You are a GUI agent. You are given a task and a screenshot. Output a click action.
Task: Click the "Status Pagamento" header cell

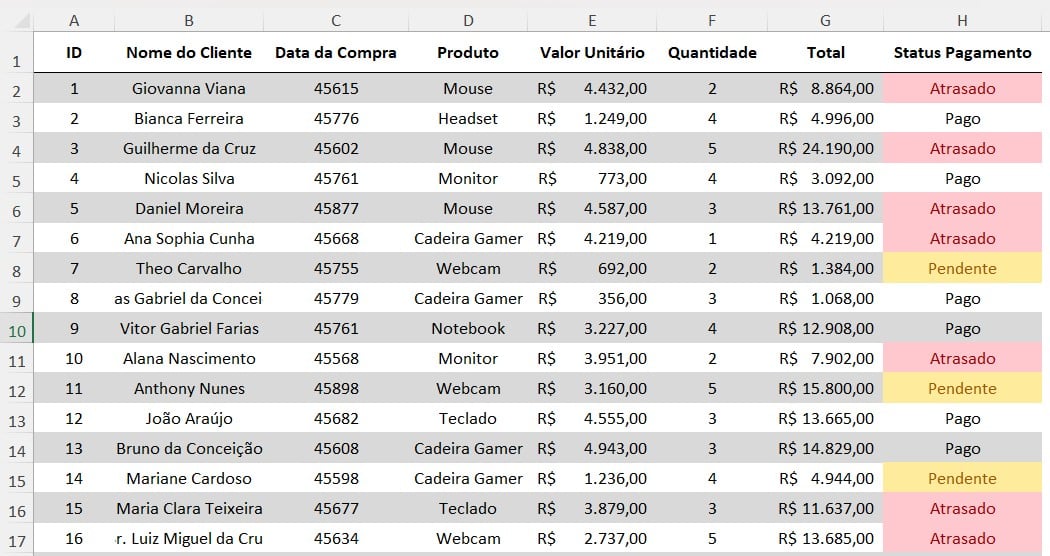click(x=962, y=53)
